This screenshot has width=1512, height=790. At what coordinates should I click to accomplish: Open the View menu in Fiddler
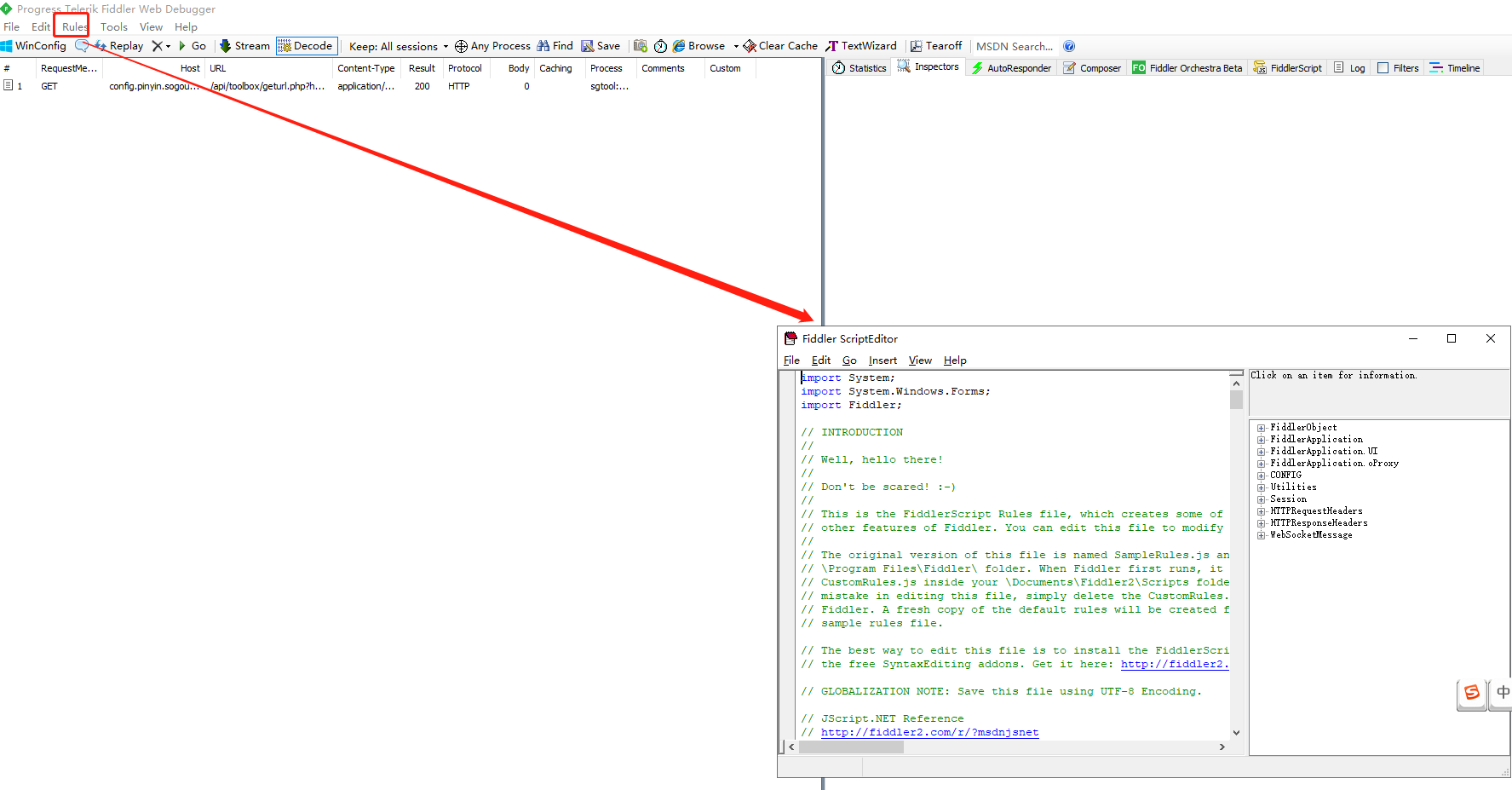point(151,26)
